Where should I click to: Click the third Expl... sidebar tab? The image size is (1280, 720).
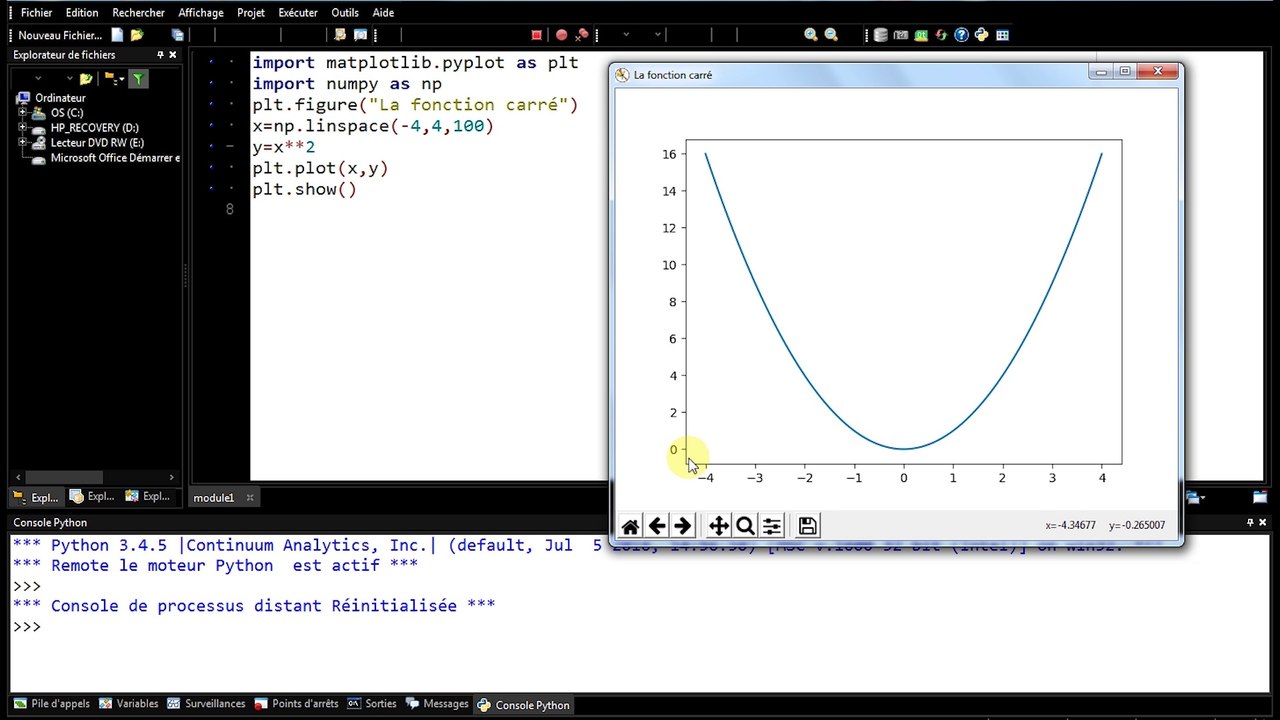point(148,496)
